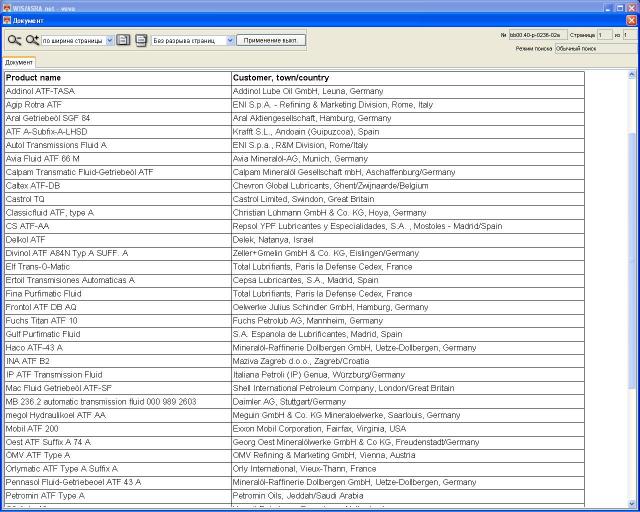This screenshot has width=640, height=512.
Task: Select 'Orlymatic ATF Type A Suffix A' cell
Action: (x=118, y=469)
